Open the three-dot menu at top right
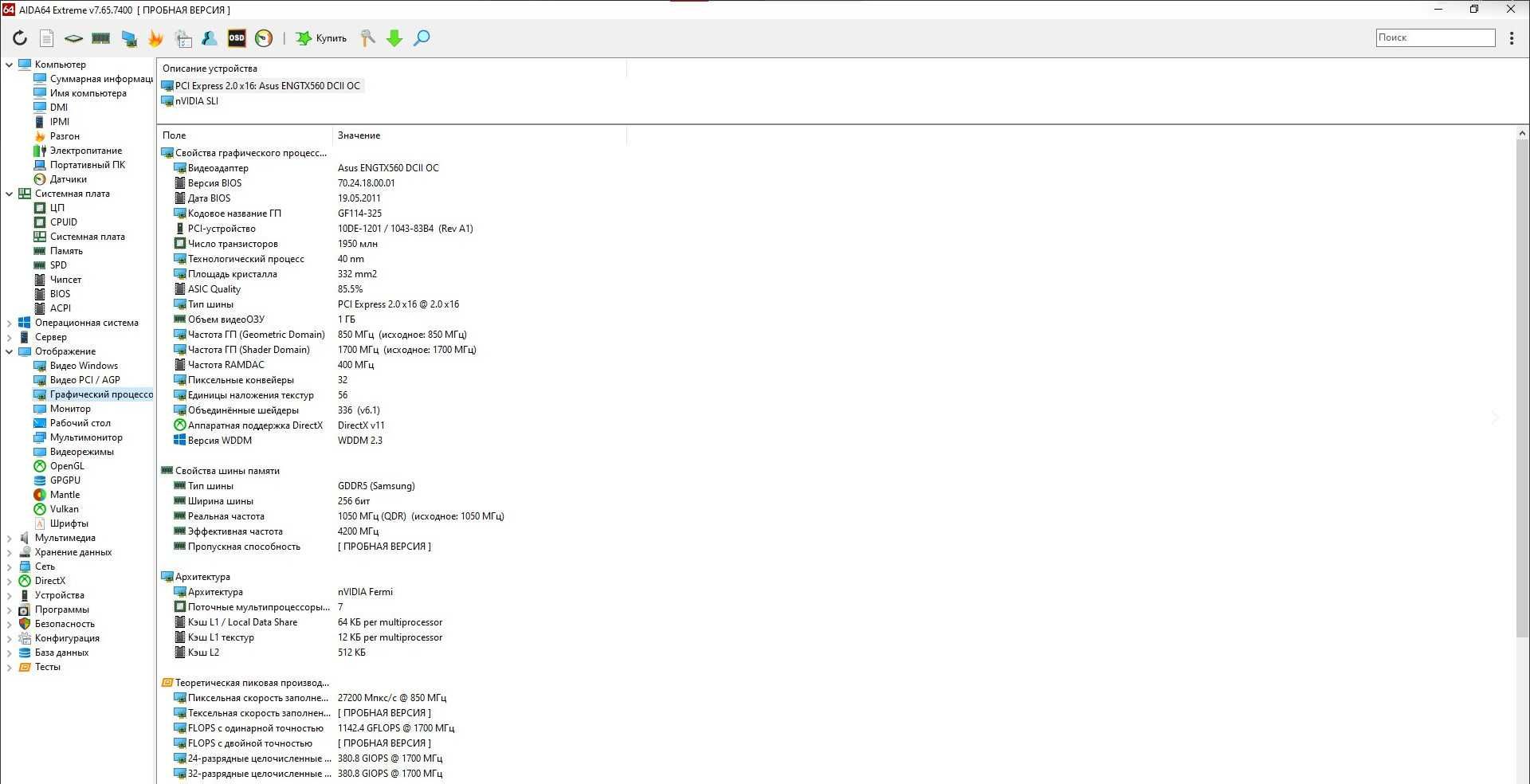The height and width of the screenshot is (784, 1530). (x=1512, y=37)
